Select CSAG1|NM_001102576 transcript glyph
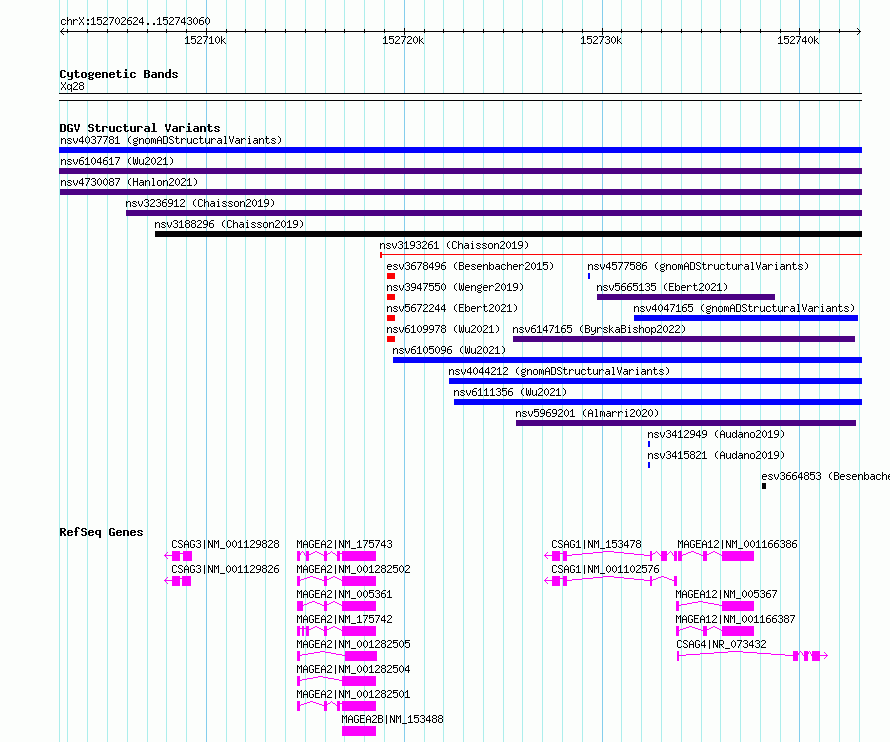 [x=611, y=581]
